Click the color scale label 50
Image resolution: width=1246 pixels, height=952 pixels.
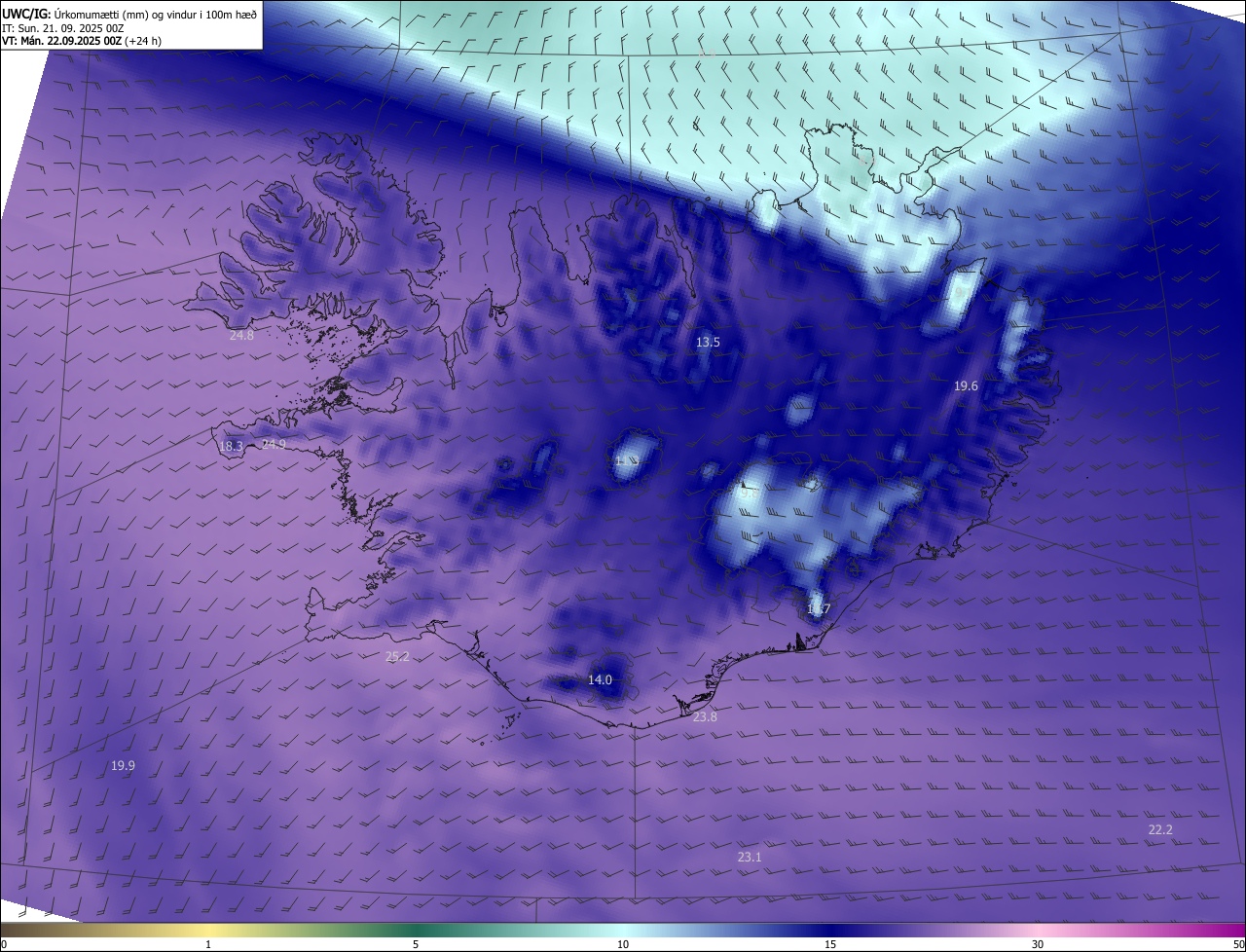tap(1238, 945)
